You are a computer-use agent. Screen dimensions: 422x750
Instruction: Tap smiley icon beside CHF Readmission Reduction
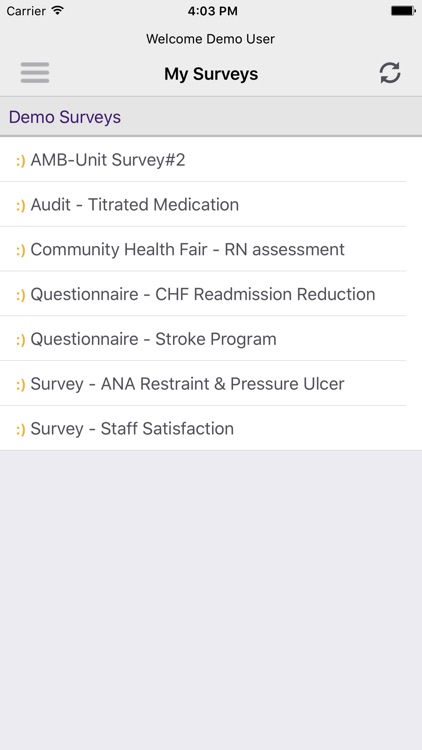tap(21, 295)
